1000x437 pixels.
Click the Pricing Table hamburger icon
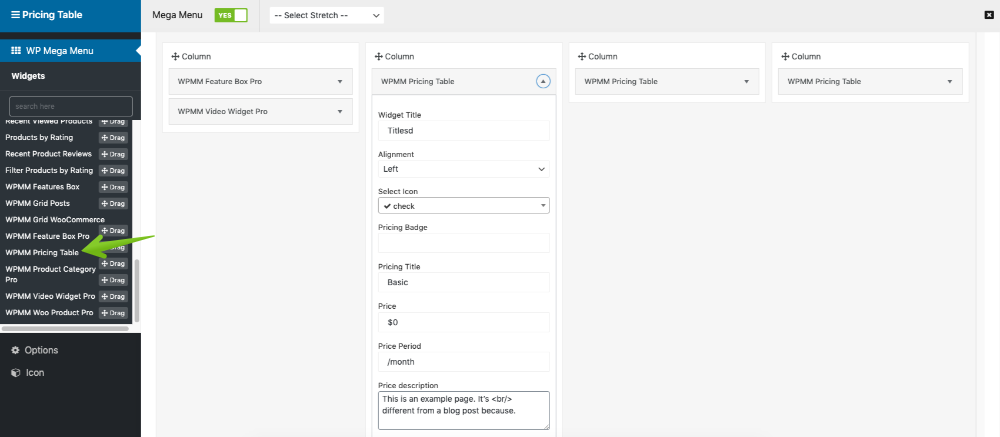pyautogui.click(x=15, y=15)
